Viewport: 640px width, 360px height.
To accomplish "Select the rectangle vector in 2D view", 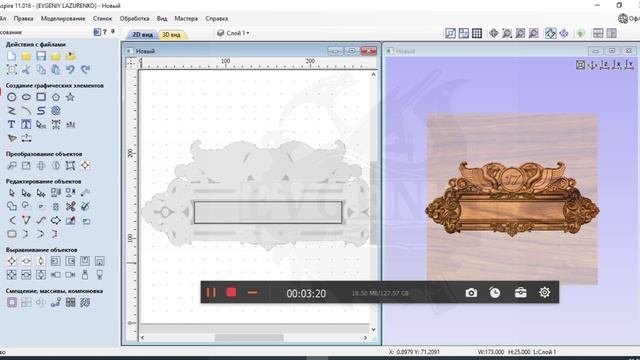I will pos(268,212).
